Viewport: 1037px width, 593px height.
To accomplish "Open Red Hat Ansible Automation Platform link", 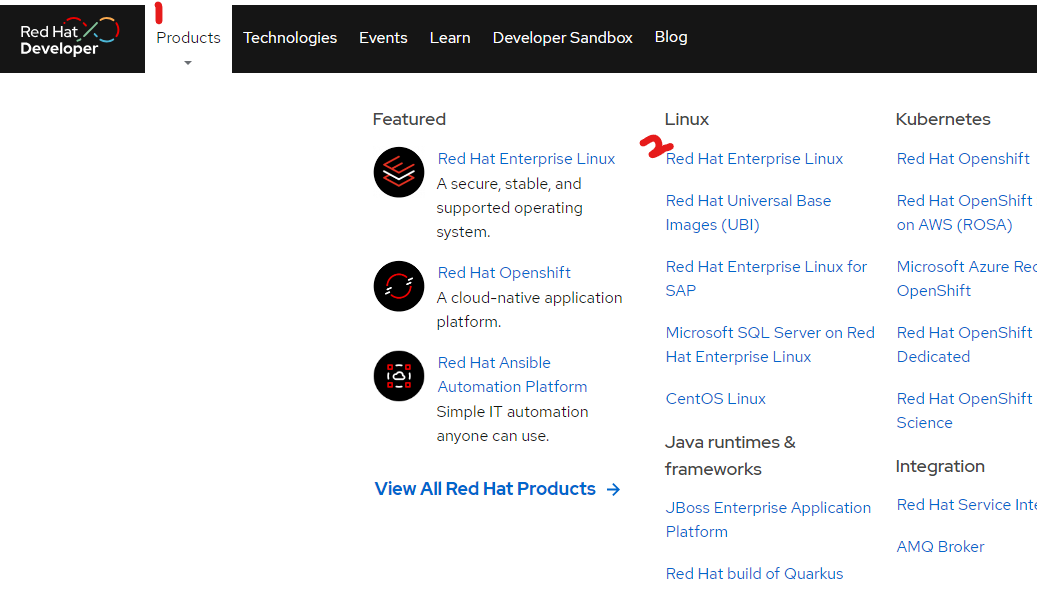I will pos(513,374).
